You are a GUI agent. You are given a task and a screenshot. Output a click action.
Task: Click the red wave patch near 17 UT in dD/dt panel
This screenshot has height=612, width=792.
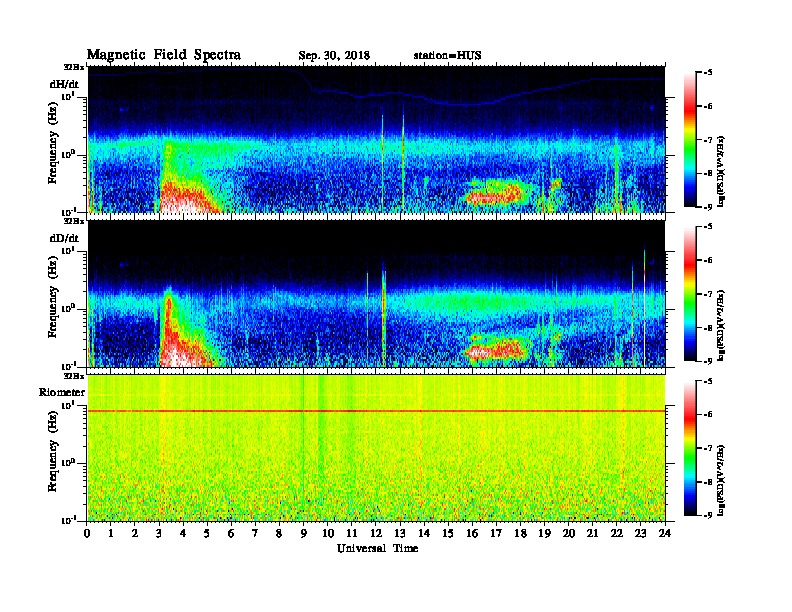pos(494,349)
